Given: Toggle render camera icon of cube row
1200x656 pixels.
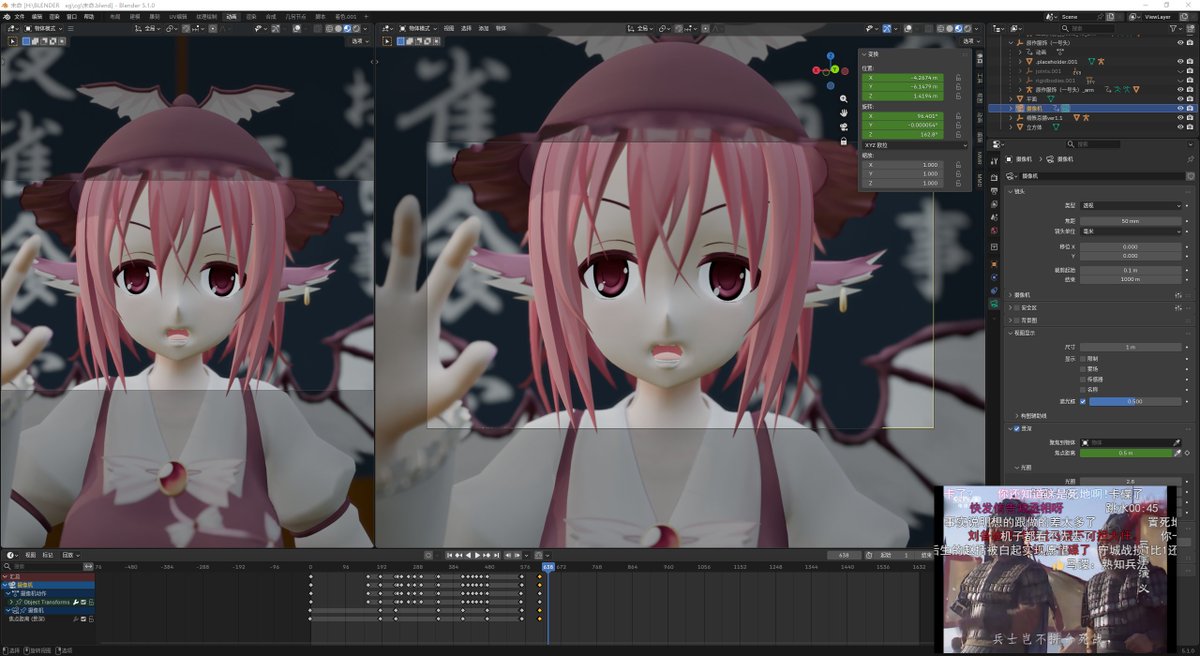Looking at the screenshot, I should (1190, 127).
